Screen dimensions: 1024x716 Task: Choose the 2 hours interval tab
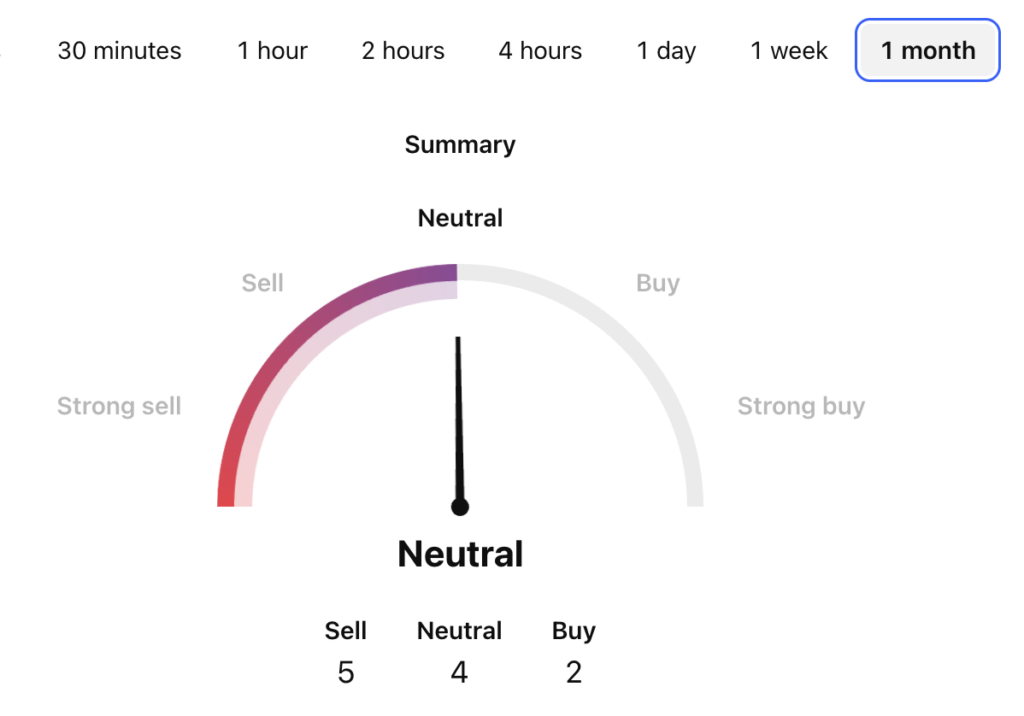pos(403,51)
